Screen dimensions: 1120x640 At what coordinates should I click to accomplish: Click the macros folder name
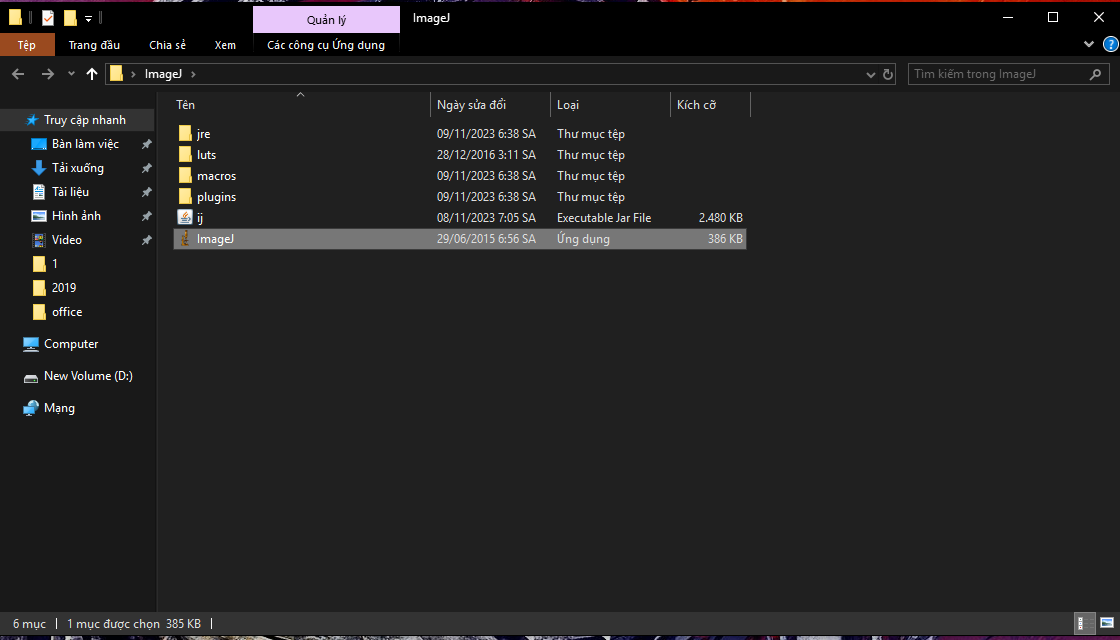[x=216, y=176]
